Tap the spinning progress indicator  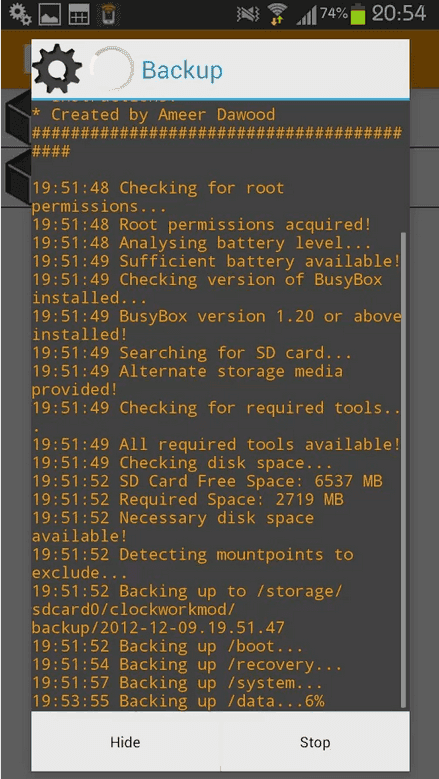pos(113,70)
